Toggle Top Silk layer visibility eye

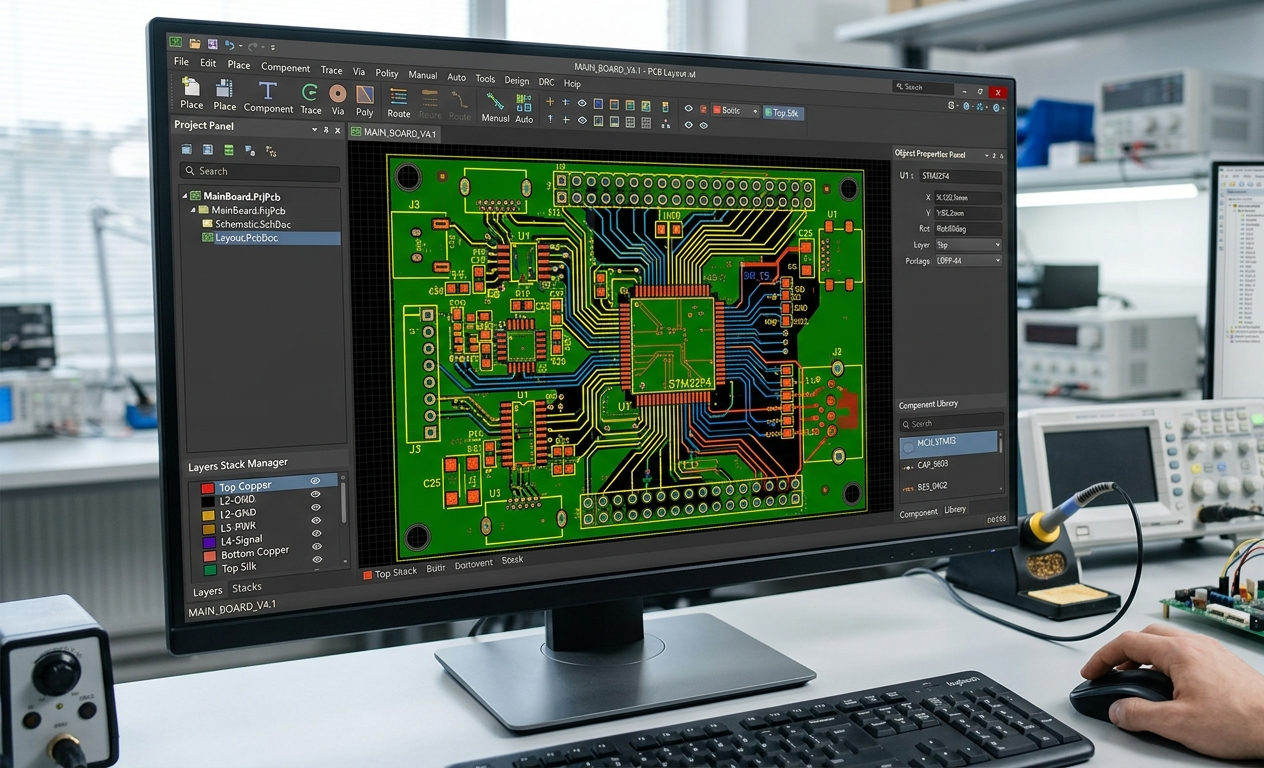pyautogui.click(x=317, y=559)
